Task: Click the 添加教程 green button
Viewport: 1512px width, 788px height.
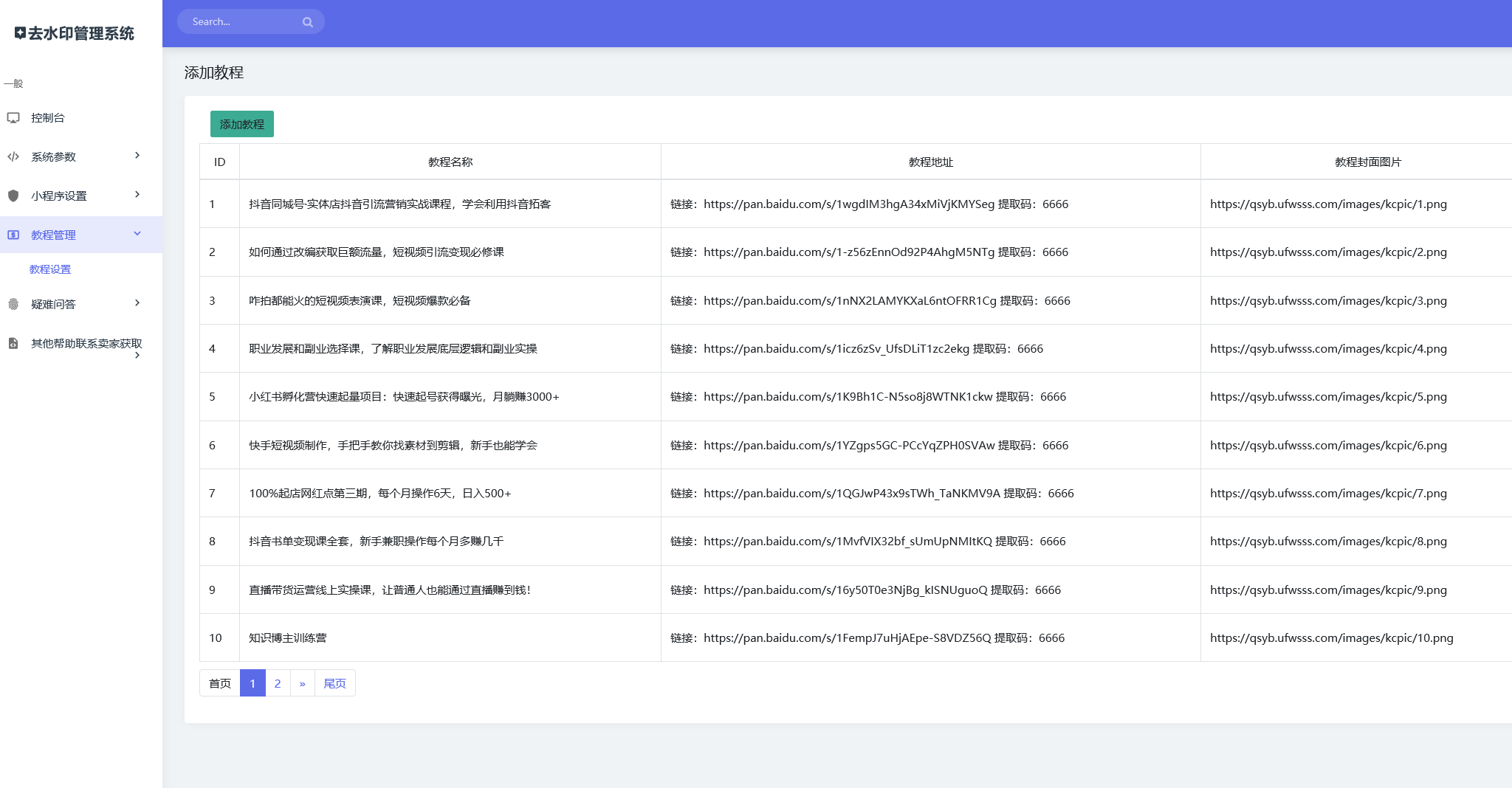Action: pos(241,124)
